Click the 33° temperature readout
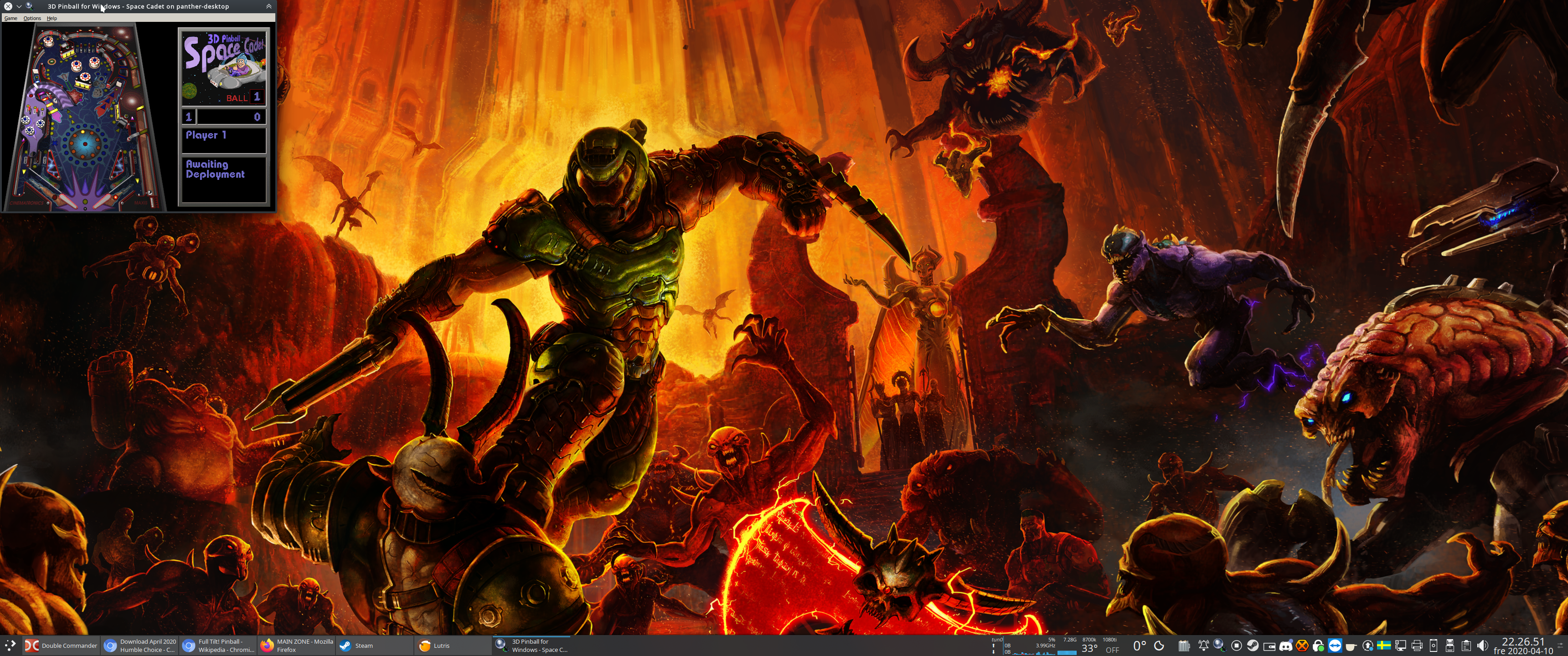 pyautogui.click(x=1089, y=649)
